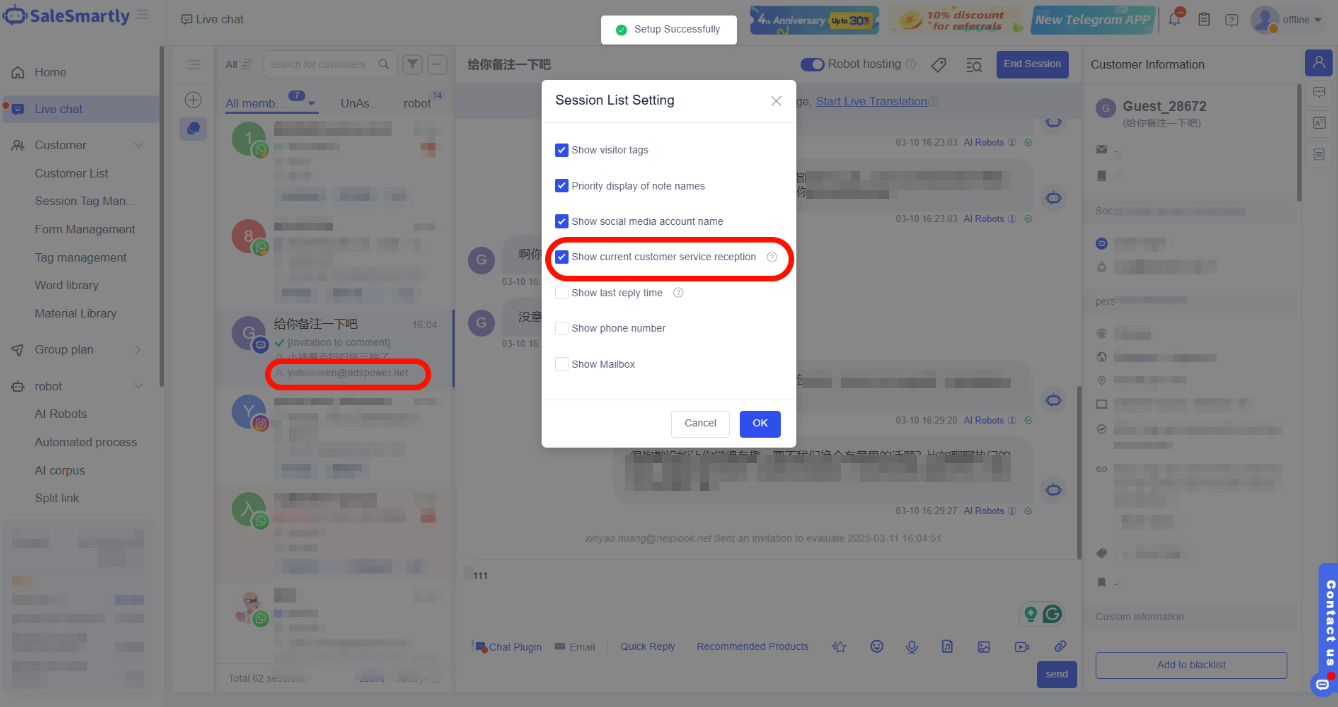Viewport: 1338px width, 707px height.
Task: Open help for customer service reception
Action: click(772, 257)
